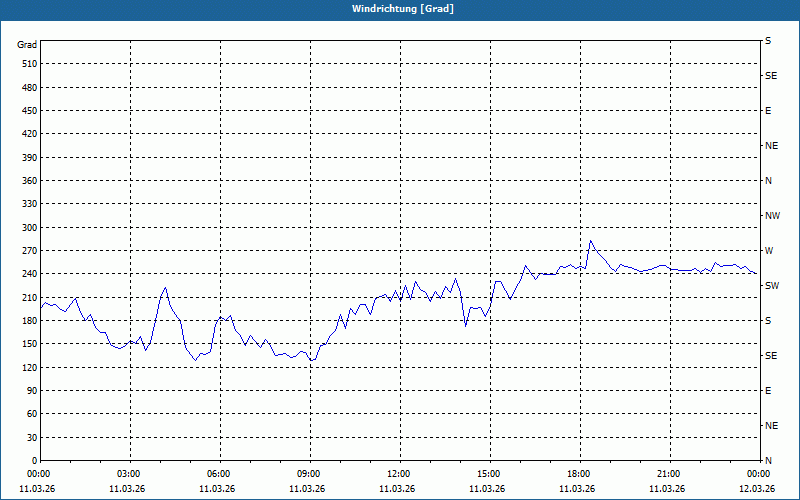This screenshot has width=800, height=500.
Task: Select the 270 degree axis label
Action: point(30,251)
